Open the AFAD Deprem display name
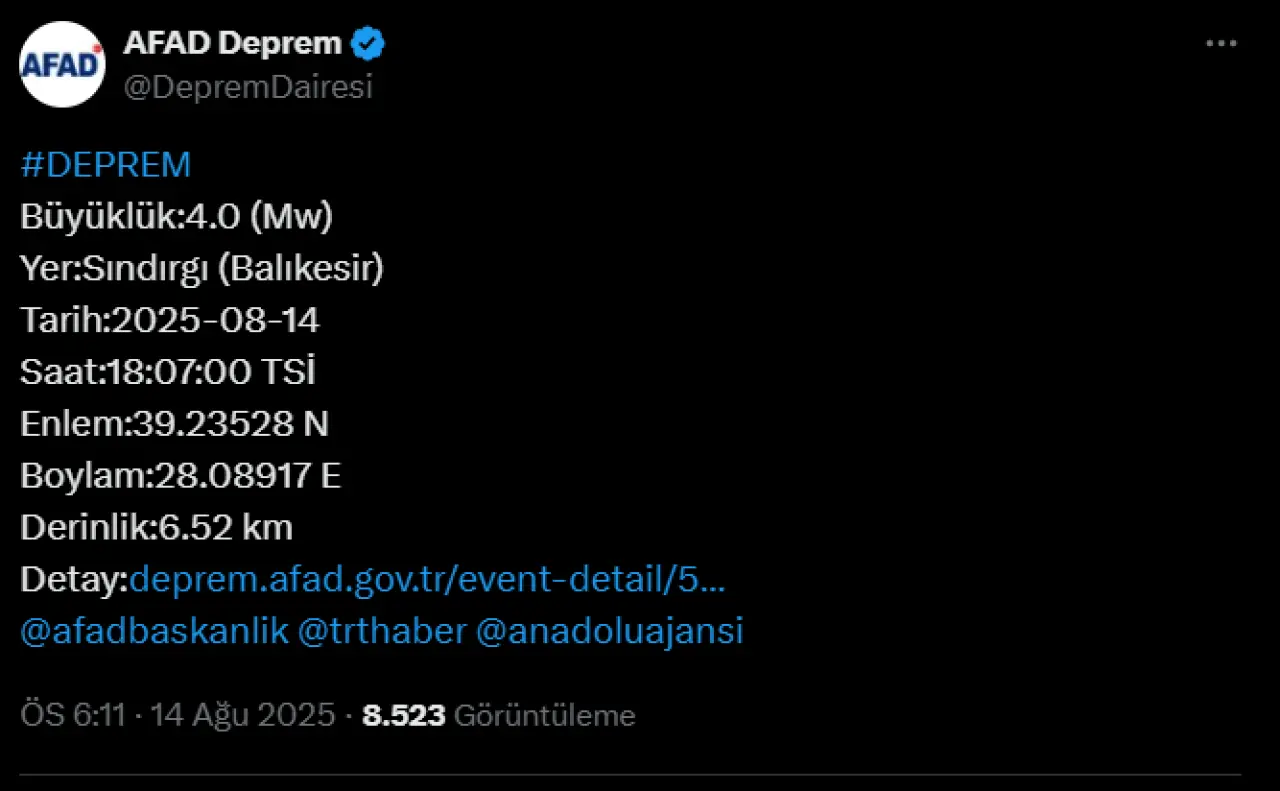The image size is (1280, 791). tap(232, 44)
